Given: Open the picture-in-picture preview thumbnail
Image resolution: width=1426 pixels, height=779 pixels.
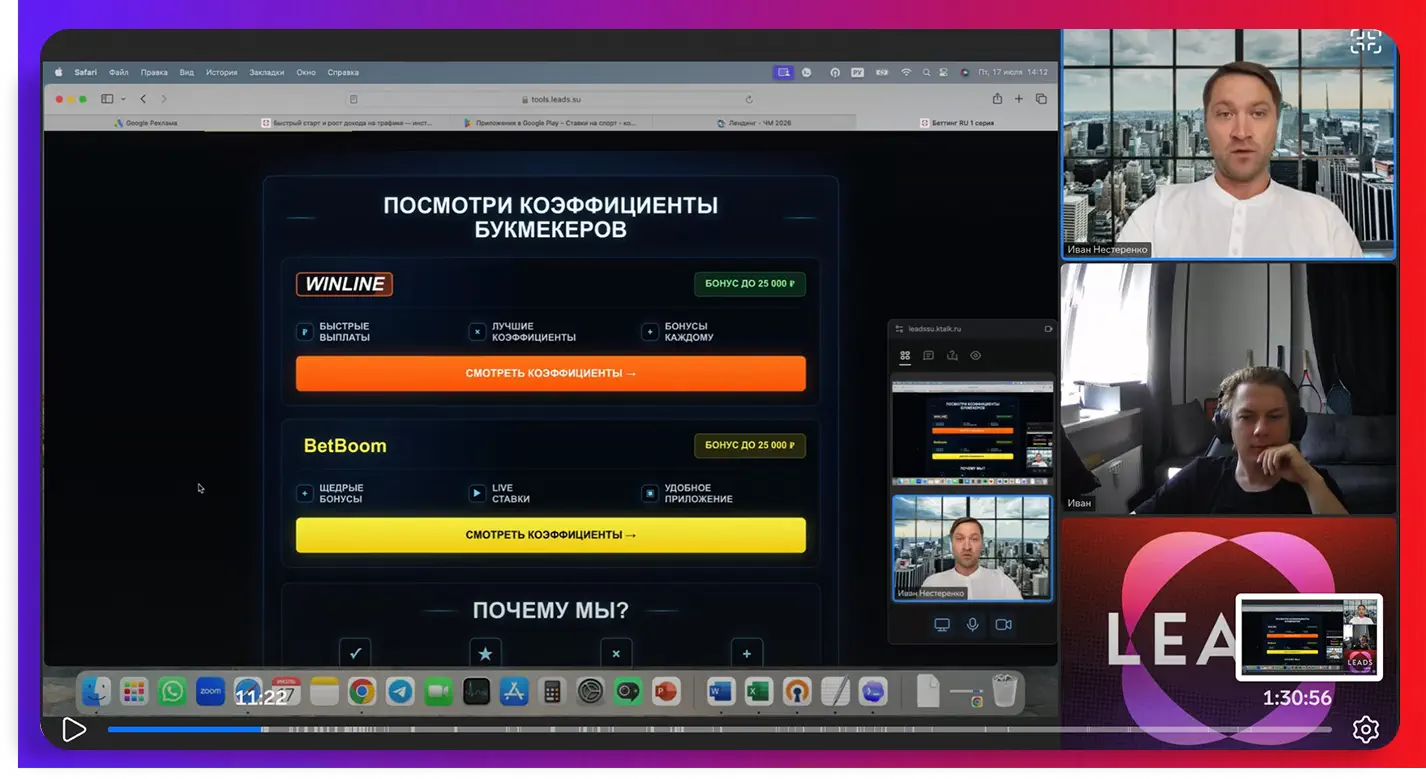Looking at the screenshot, I should (1309, 637).
